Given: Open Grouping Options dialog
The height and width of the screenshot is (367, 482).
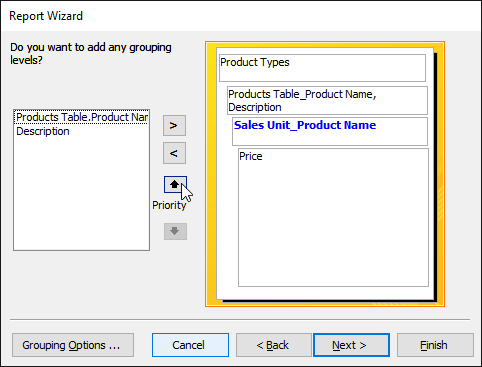Looking at the screenshot, I should pos(73,345).
